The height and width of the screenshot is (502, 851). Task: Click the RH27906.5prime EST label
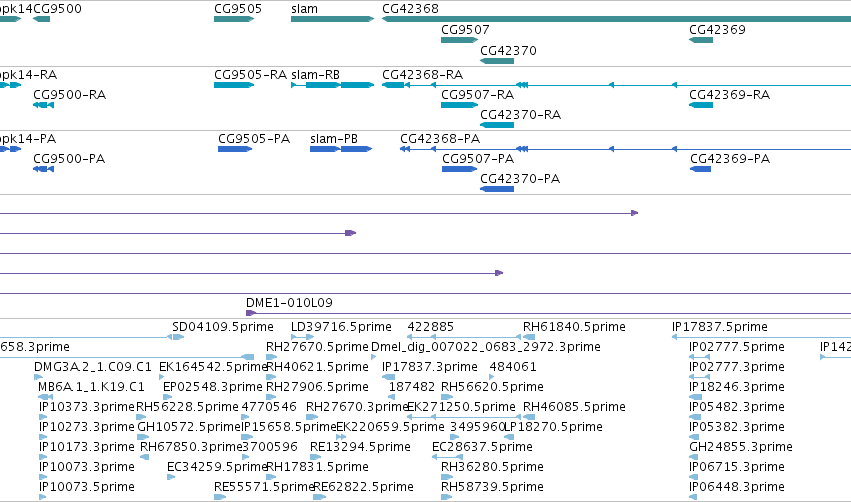click(317, 386)
